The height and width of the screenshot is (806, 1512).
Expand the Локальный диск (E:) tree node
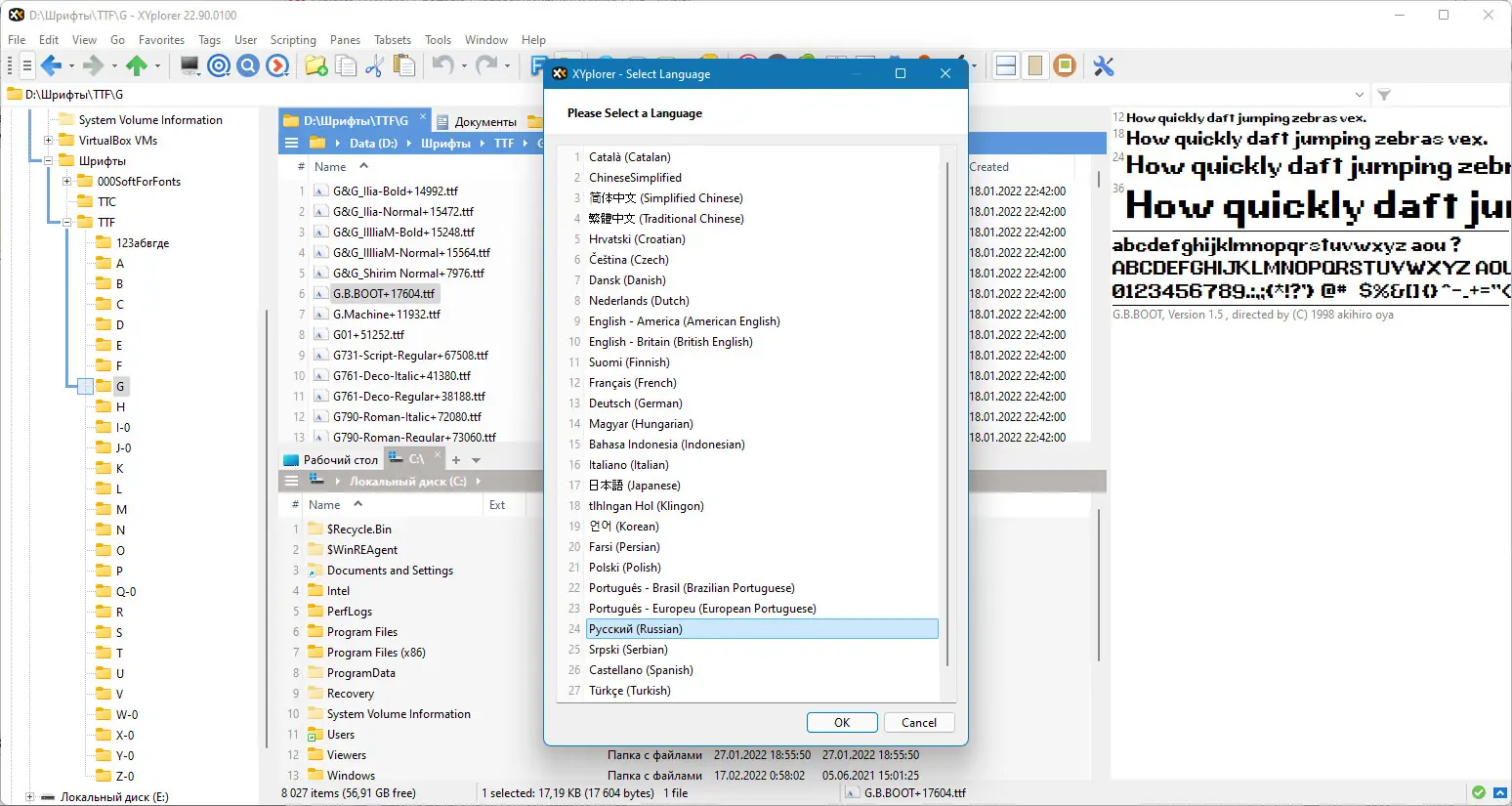pyautogui.click(x=29, y=797)
